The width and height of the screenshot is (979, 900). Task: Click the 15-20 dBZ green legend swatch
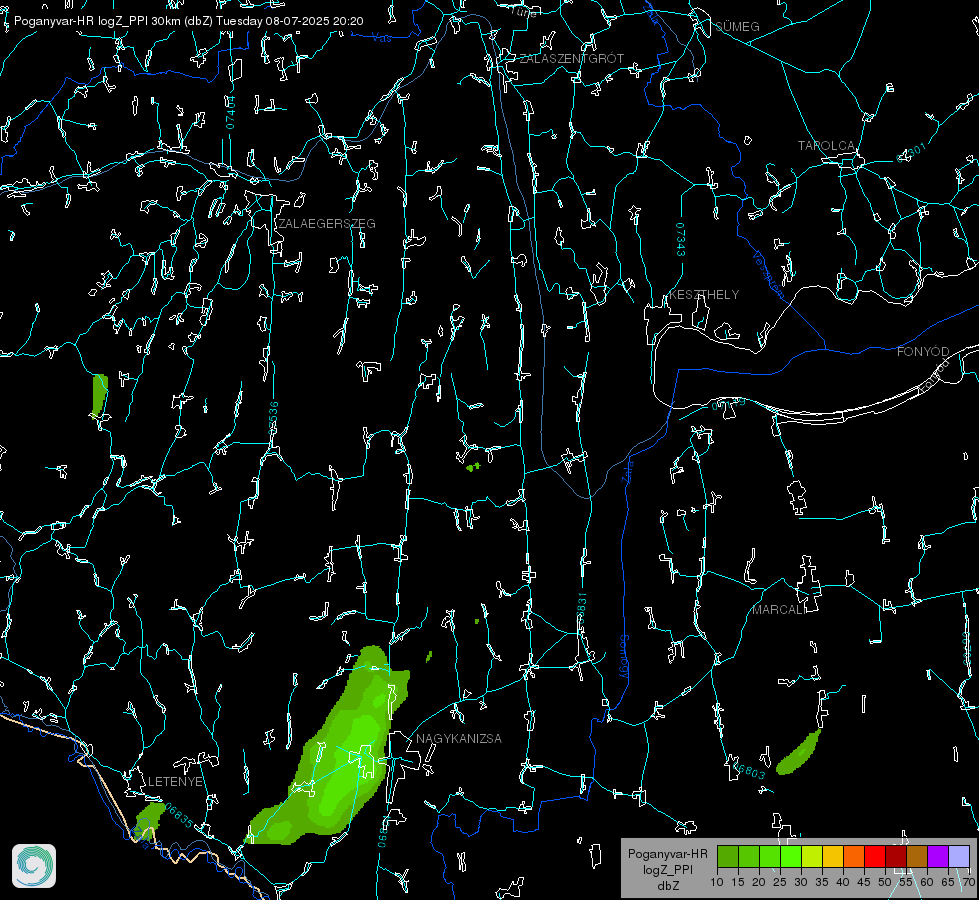click(749, 856)
